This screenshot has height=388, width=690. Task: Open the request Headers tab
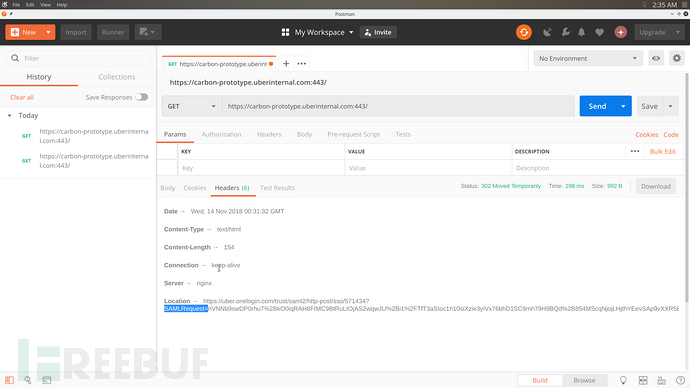point(269,134)
